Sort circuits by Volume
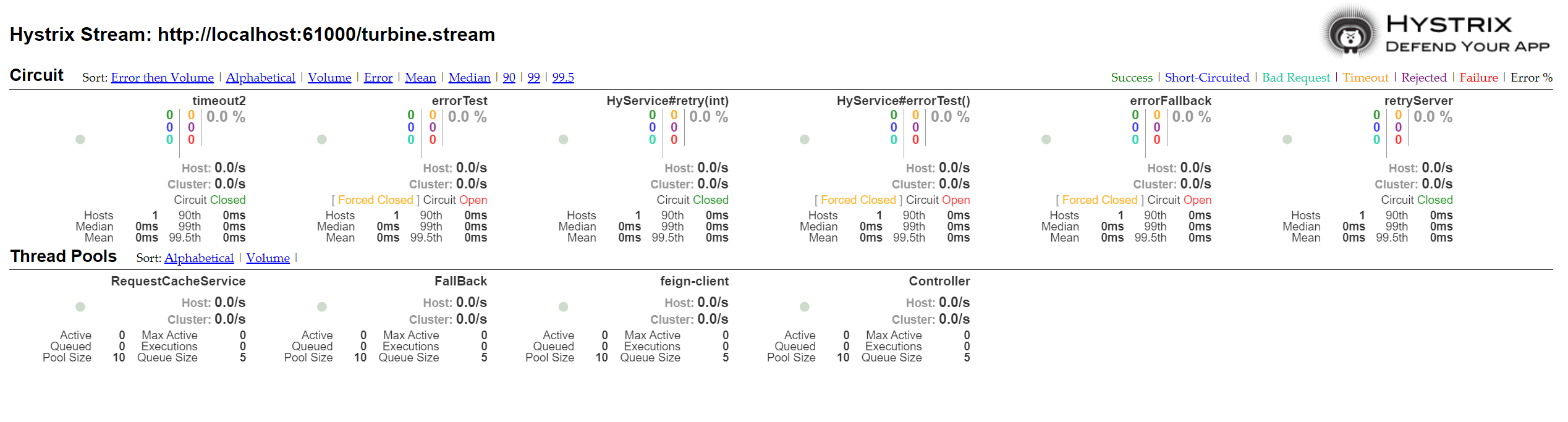Image resolution: width=1568 pixels, height=422 pixels. [329, 78]
